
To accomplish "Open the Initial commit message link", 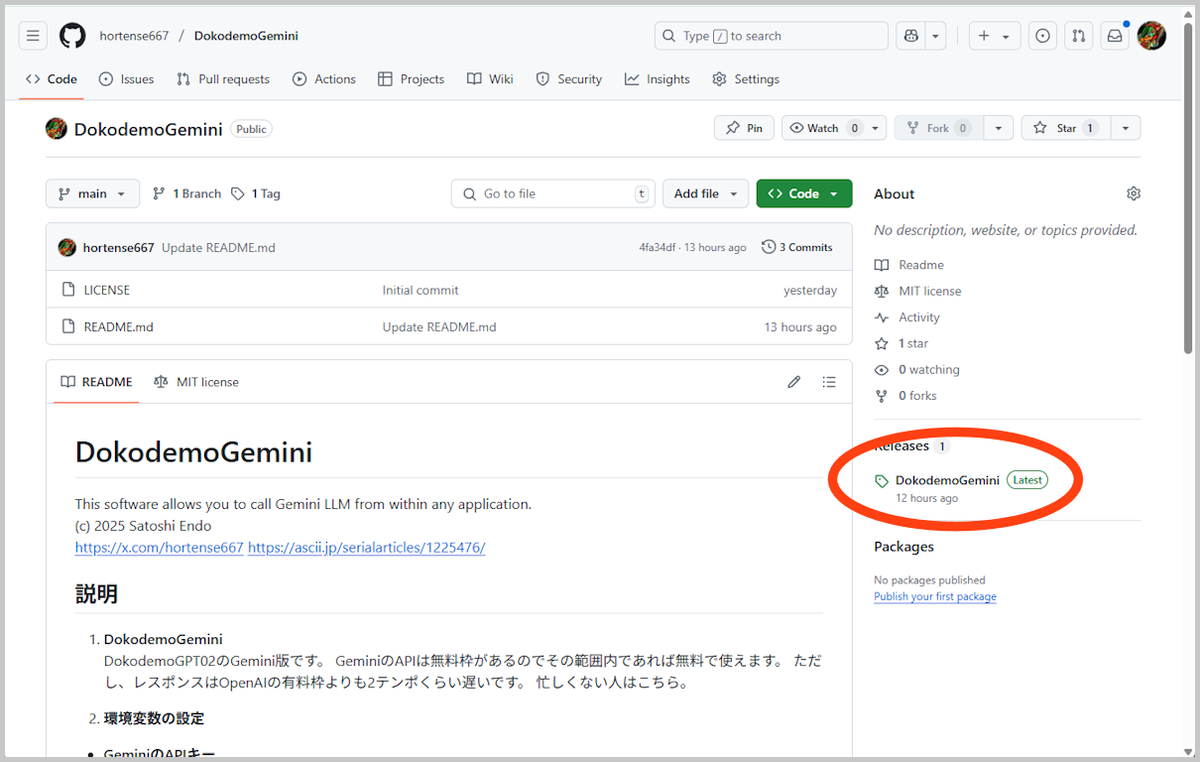I will [420, 290].
